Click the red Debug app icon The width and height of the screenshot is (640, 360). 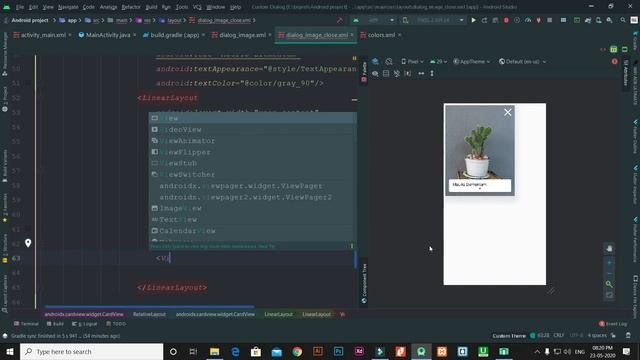pyautogui.click(x=506, y=20)
